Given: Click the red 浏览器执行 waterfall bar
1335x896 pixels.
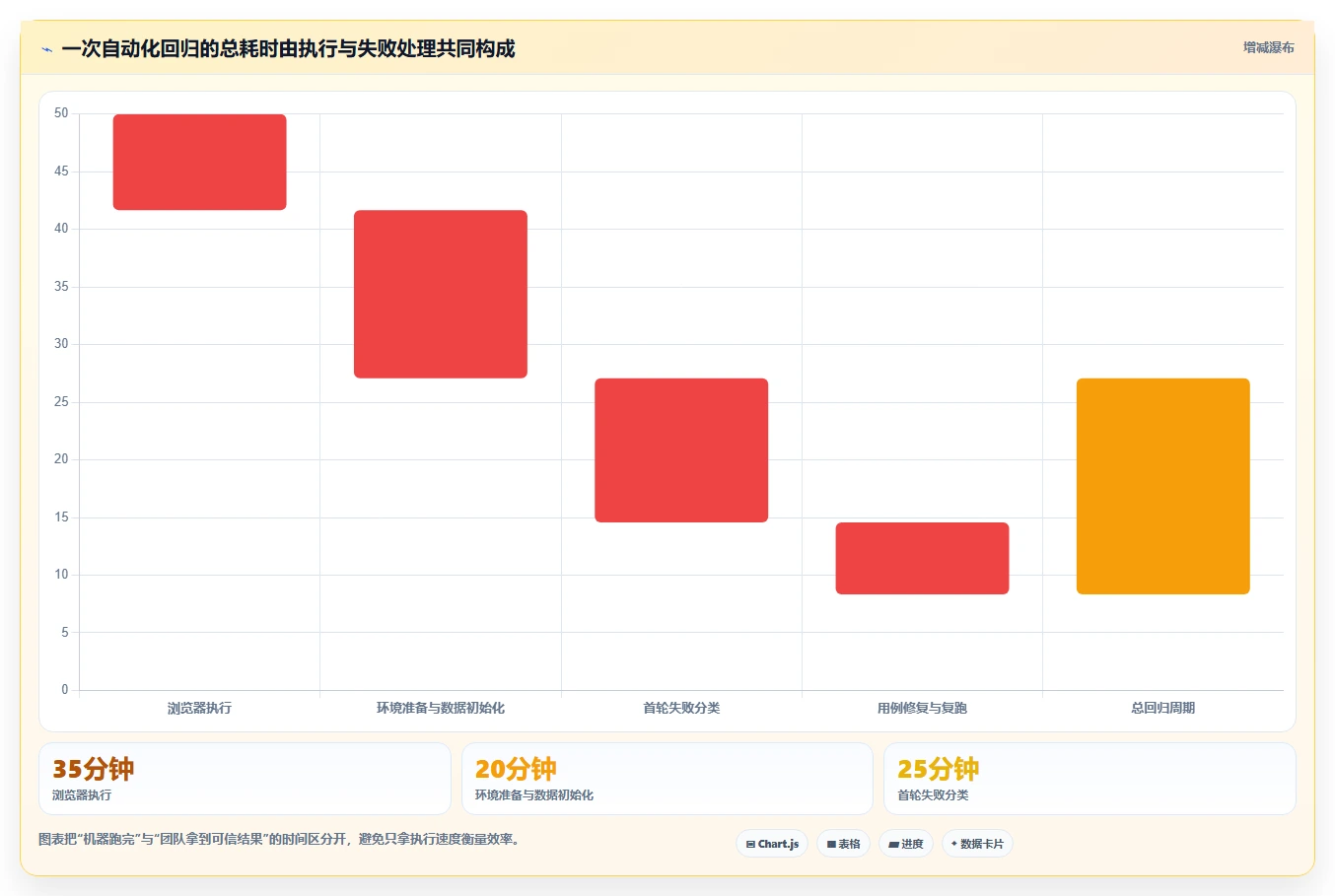Looking at the screenshot, I should coord(199,162).
